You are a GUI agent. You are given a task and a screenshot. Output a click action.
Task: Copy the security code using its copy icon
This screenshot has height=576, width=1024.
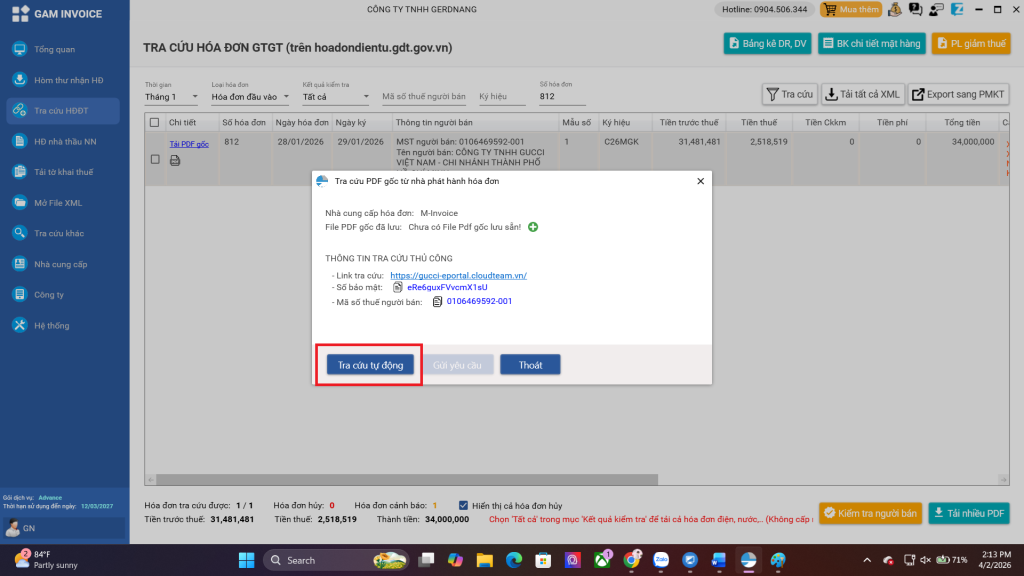click(x=398, y=287)
